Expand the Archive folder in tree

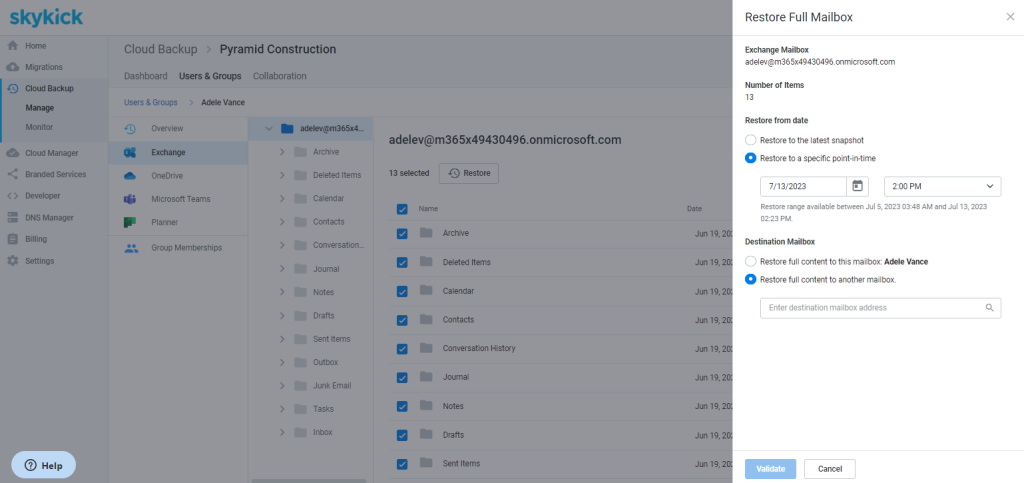[282, 152]
